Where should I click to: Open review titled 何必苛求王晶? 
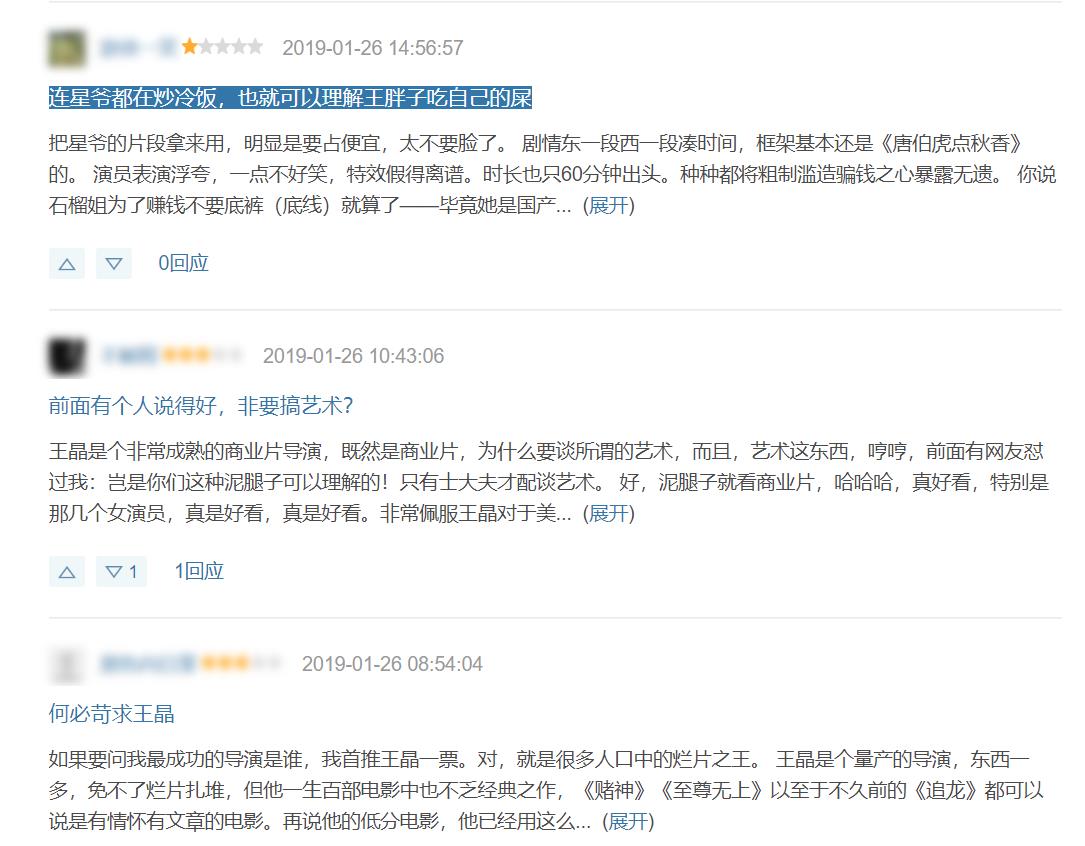click(x=112, y=714)
